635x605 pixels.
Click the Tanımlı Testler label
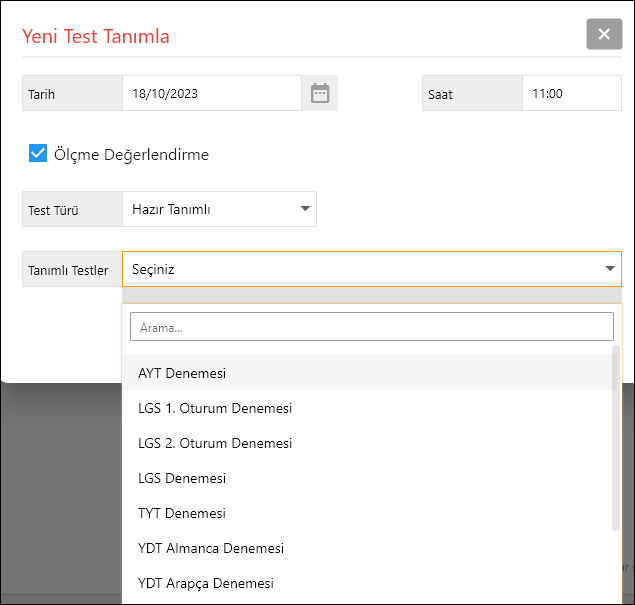(68, 270)
